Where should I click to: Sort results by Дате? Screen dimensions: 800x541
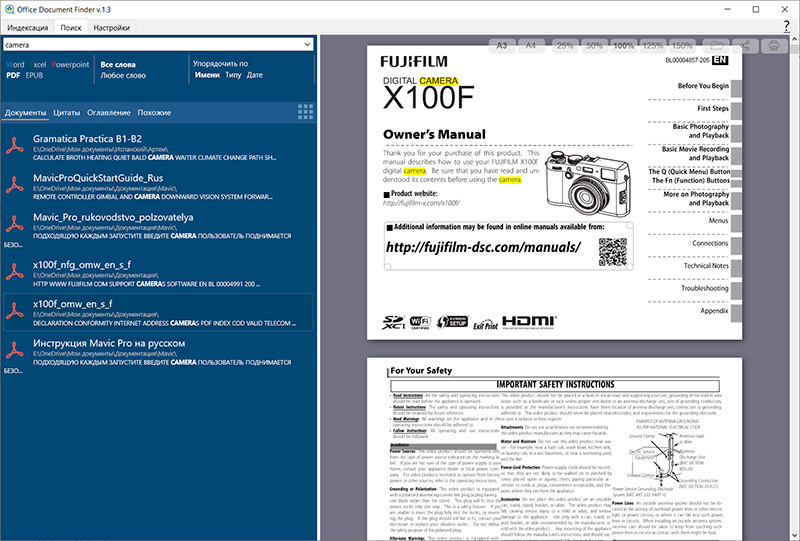coord(255,75)
